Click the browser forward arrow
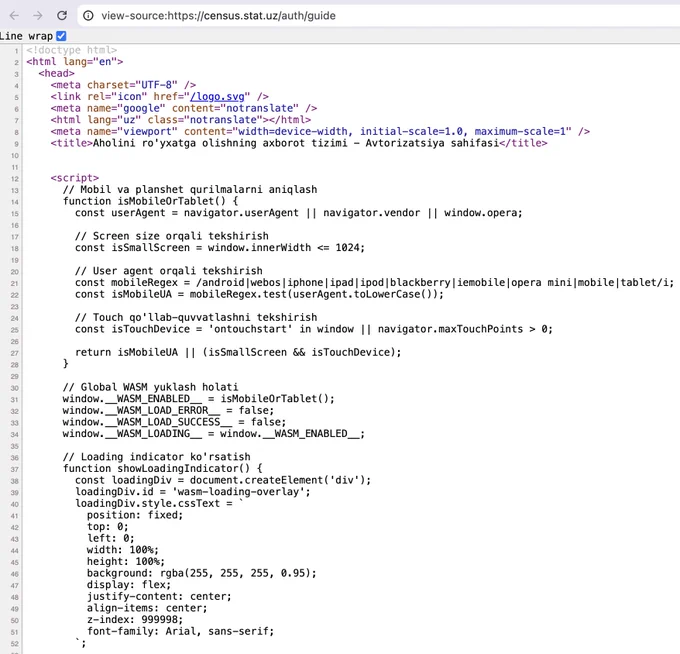 coord(38,16)
